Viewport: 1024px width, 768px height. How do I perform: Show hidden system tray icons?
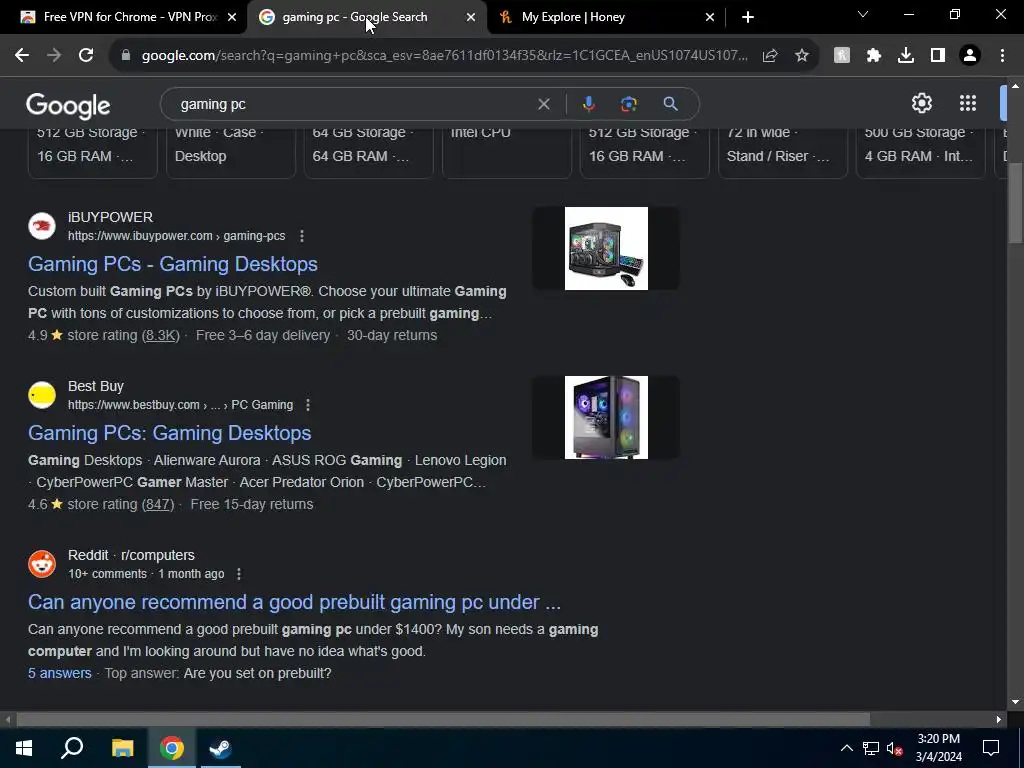[x=846, y=748]
